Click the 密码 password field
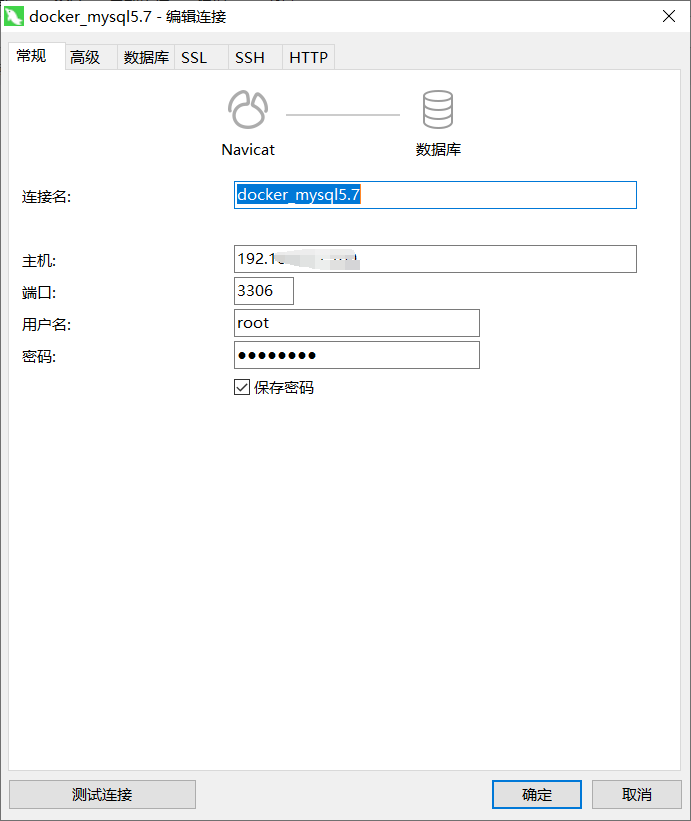 [x=356, y=355]
